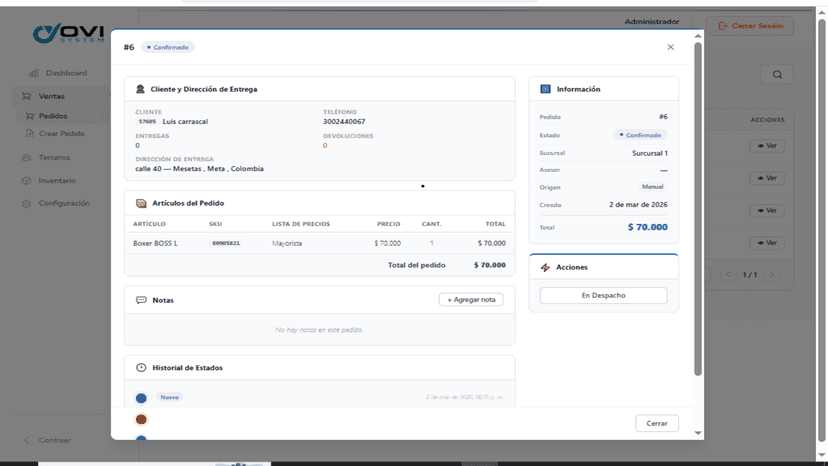Click the blue Nuevo status dot
This screenshot has width=828, height=466.
coord(141,398)
